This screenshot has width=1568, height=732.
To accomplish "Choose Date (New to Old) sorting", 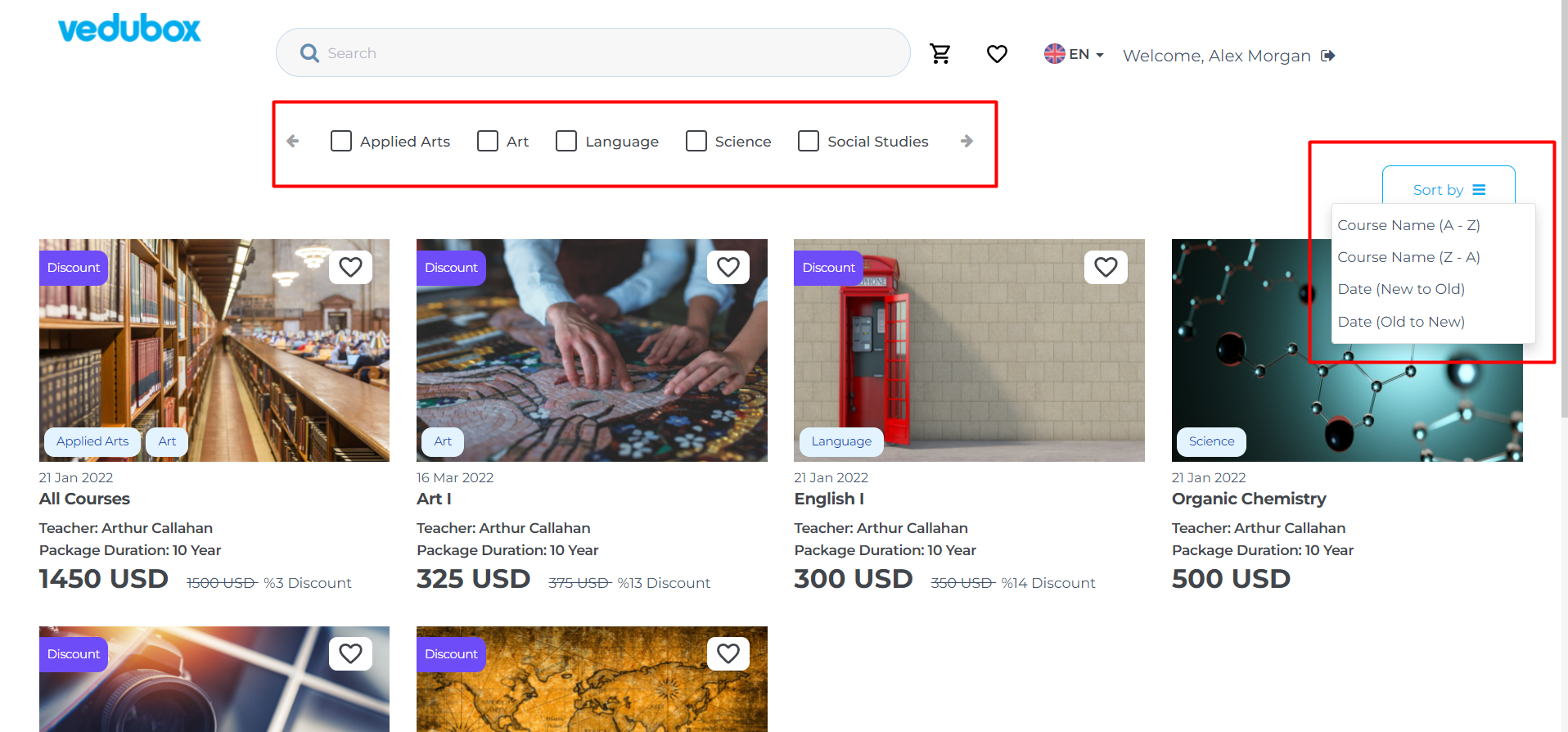I will [x=1401, y=289].
